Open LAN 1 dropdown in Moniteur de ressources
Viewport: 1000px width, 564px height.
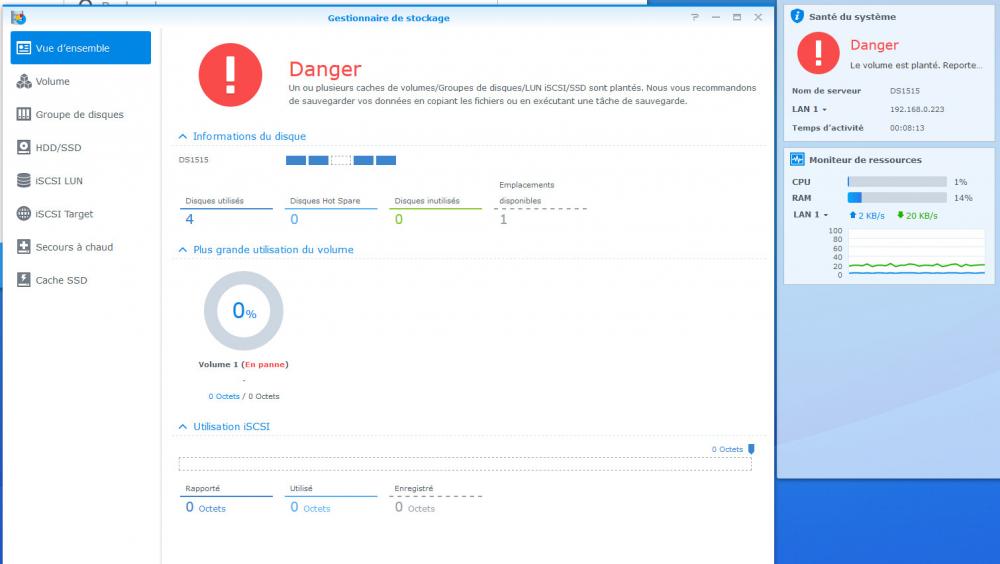pos(811,215)
